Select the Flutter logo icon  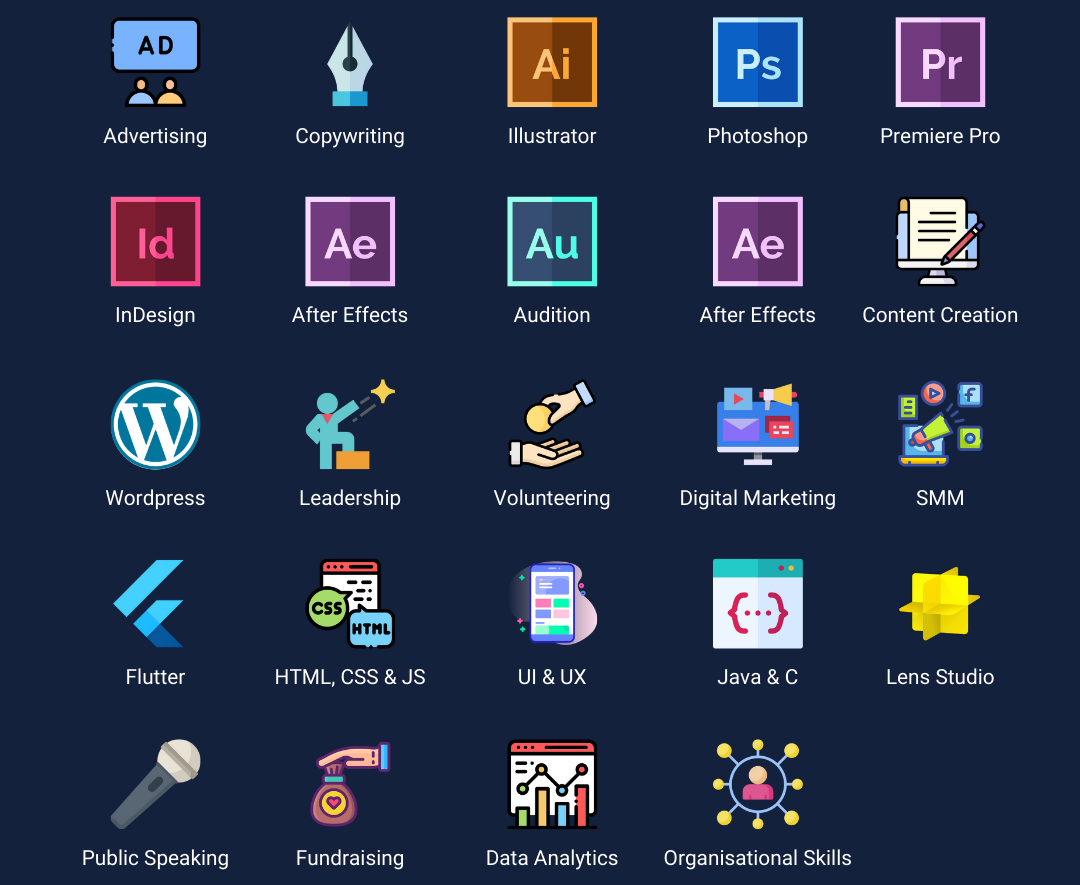tap(152, 604)
